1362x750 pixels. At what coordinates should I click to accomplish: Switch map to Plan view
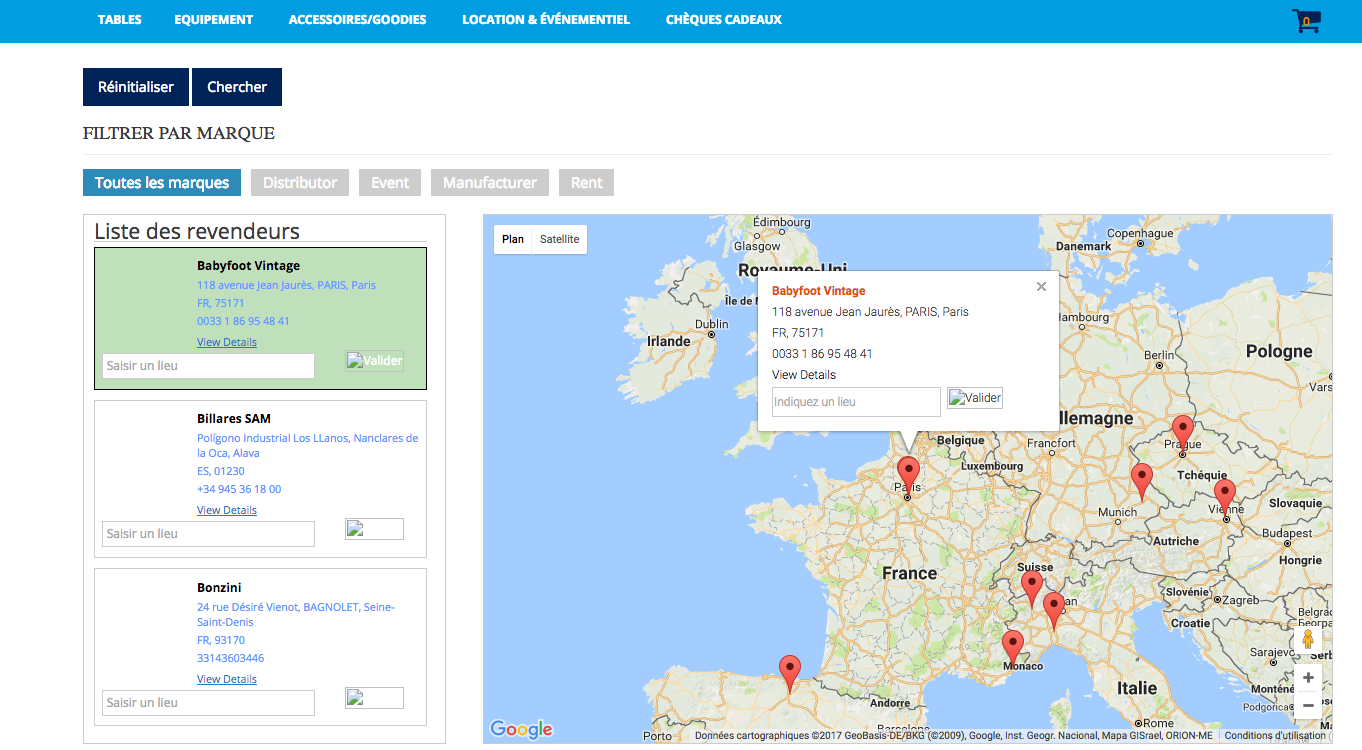pyautogui.click(x=513, y=240)
